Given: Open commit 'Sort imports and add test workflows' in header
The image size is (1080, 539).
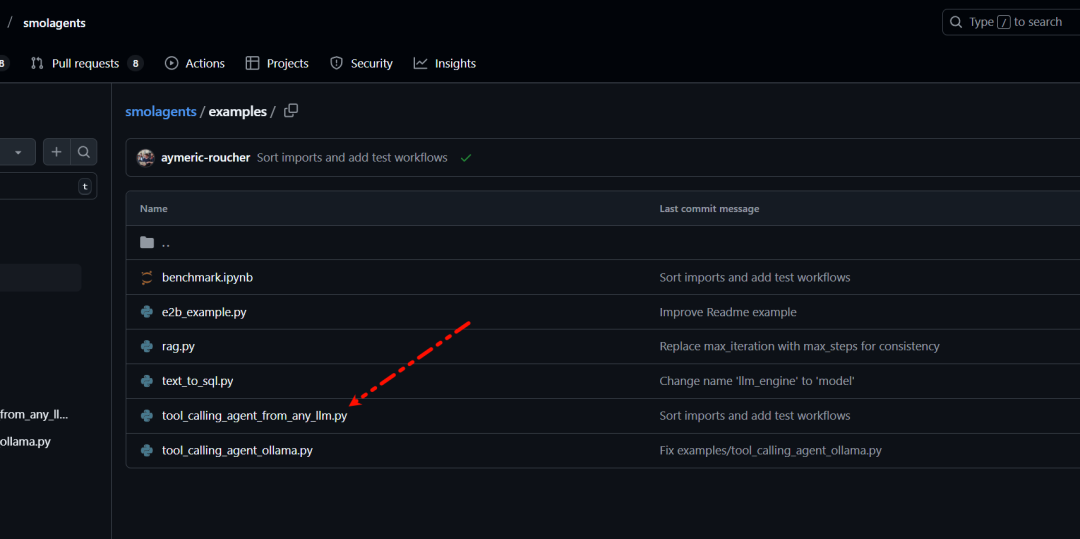Looking at the screenshot, I should coord(352,158).
